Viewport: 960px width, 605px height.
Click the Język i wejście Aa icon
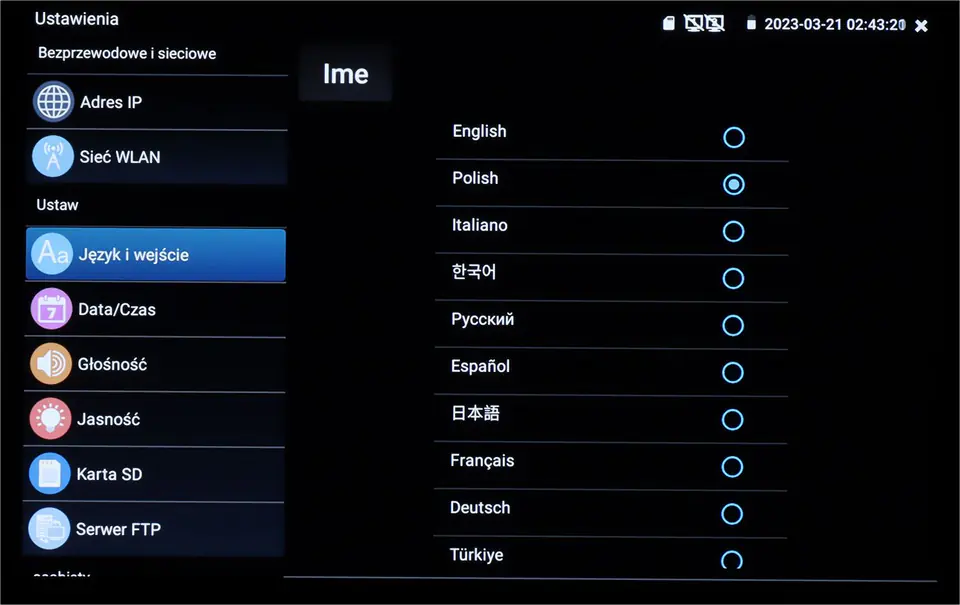click(52, 255)
